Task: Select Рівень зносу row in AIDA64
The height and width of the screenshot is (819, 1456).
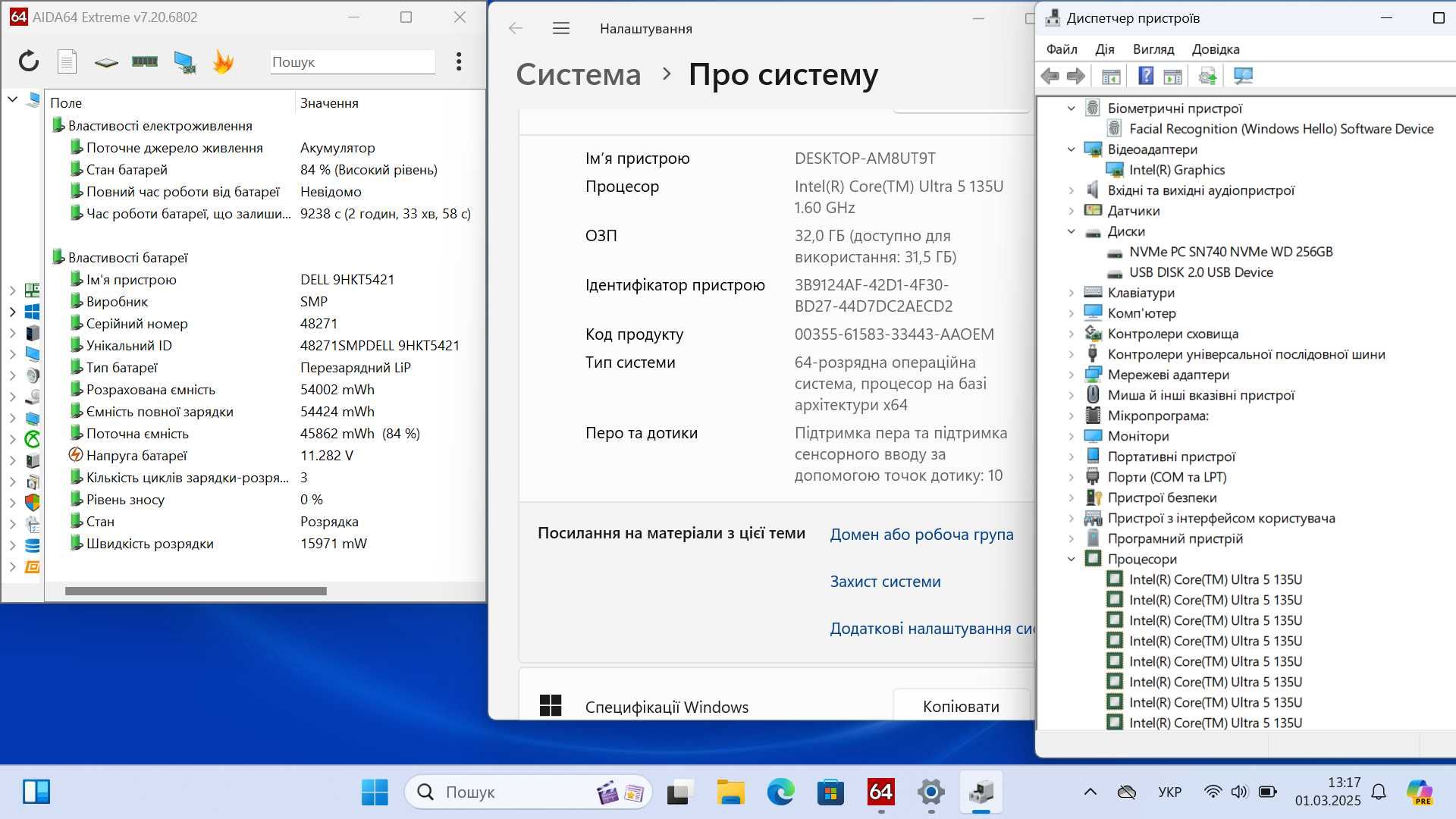Action: [x=265, y=500]
